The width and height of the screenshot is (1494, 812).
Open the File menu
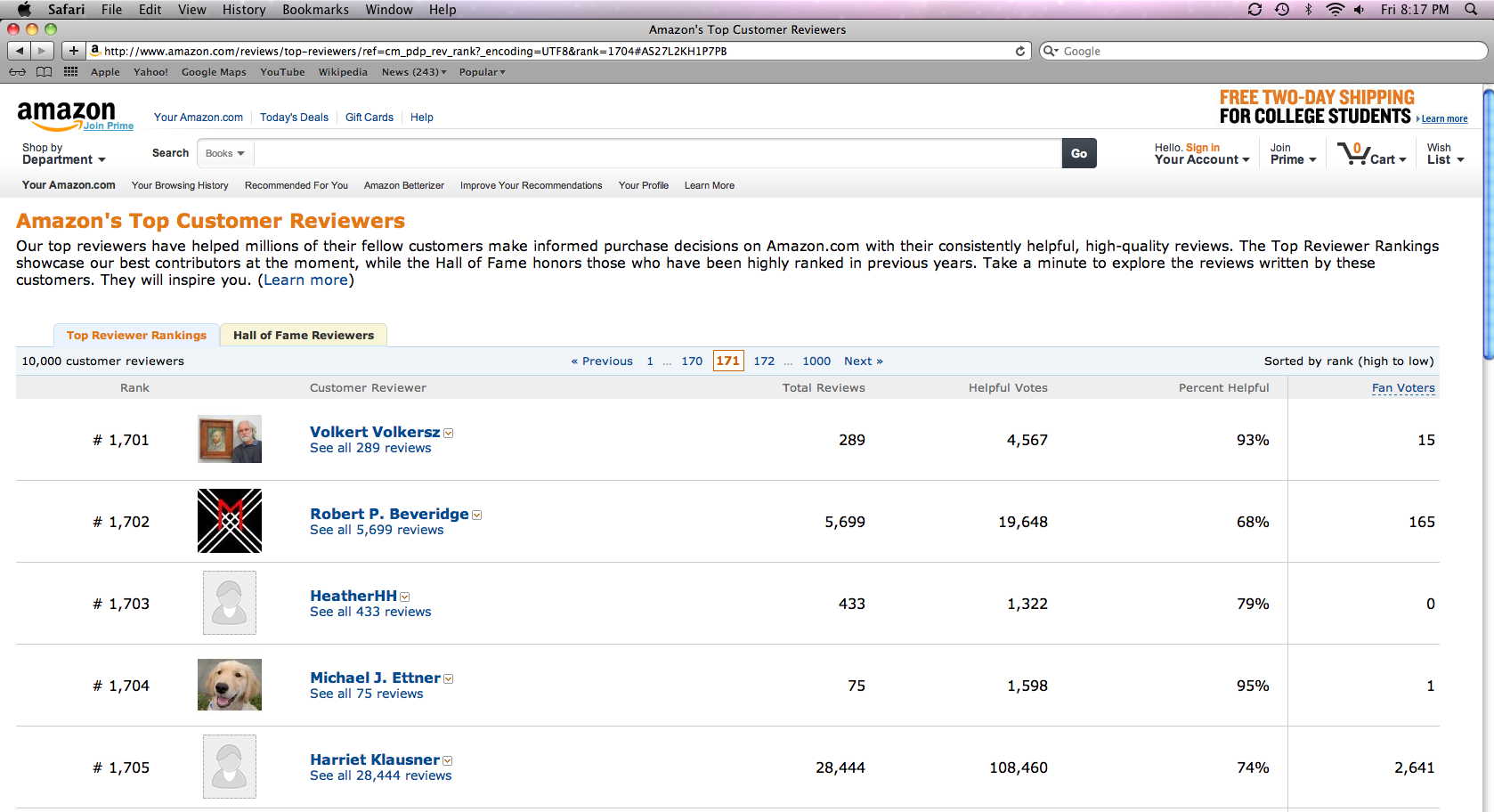click(111, 9)
